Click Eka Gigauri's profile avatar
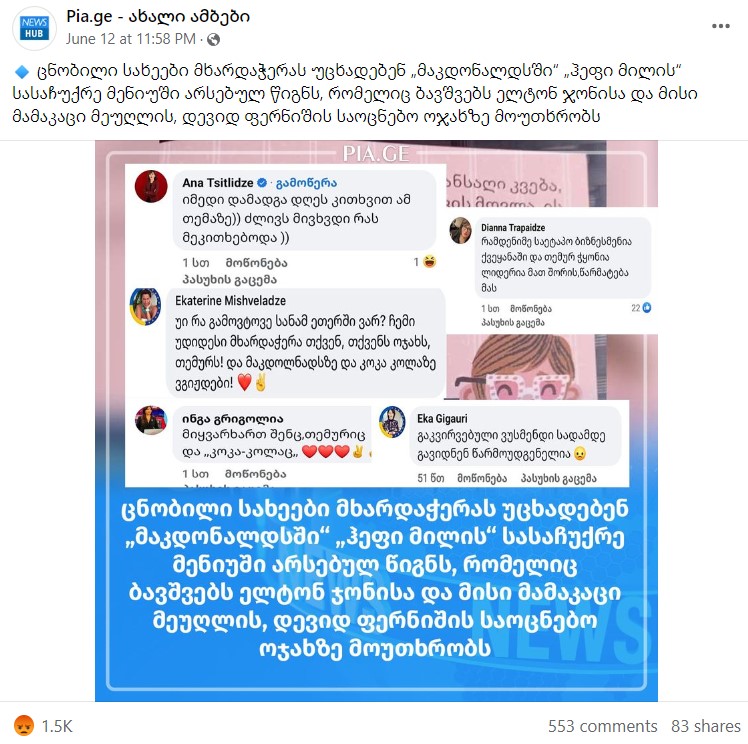This screenshot has width=748, height=744. [x=392, y=422]
